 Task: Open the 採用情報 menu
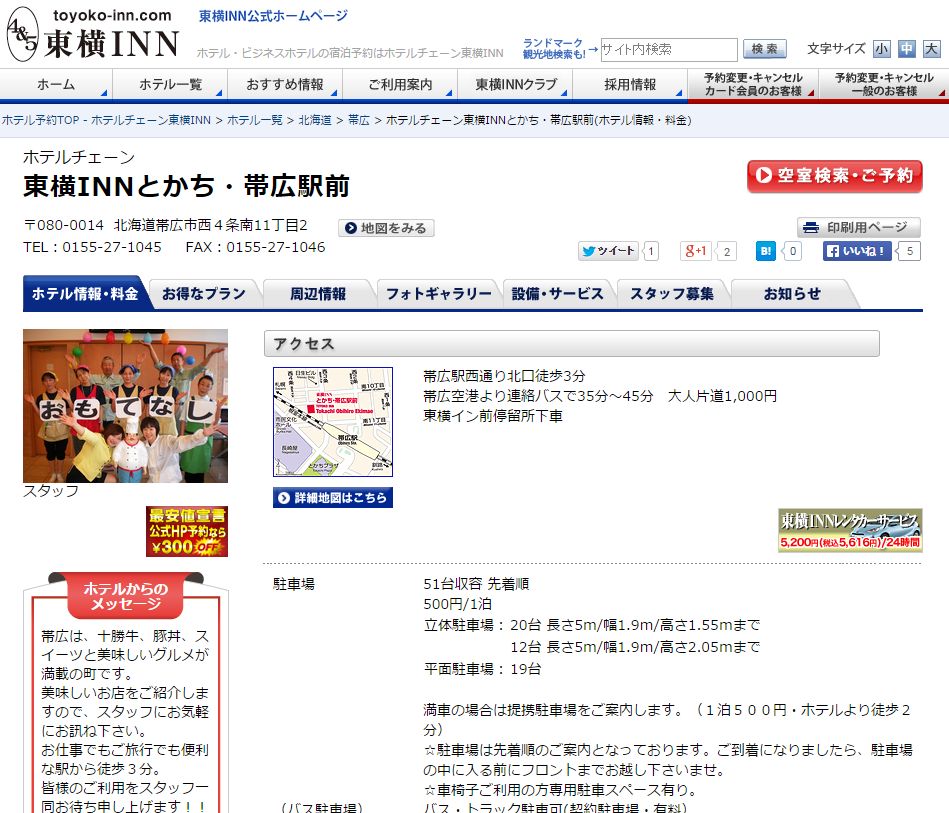pos(630,84)
